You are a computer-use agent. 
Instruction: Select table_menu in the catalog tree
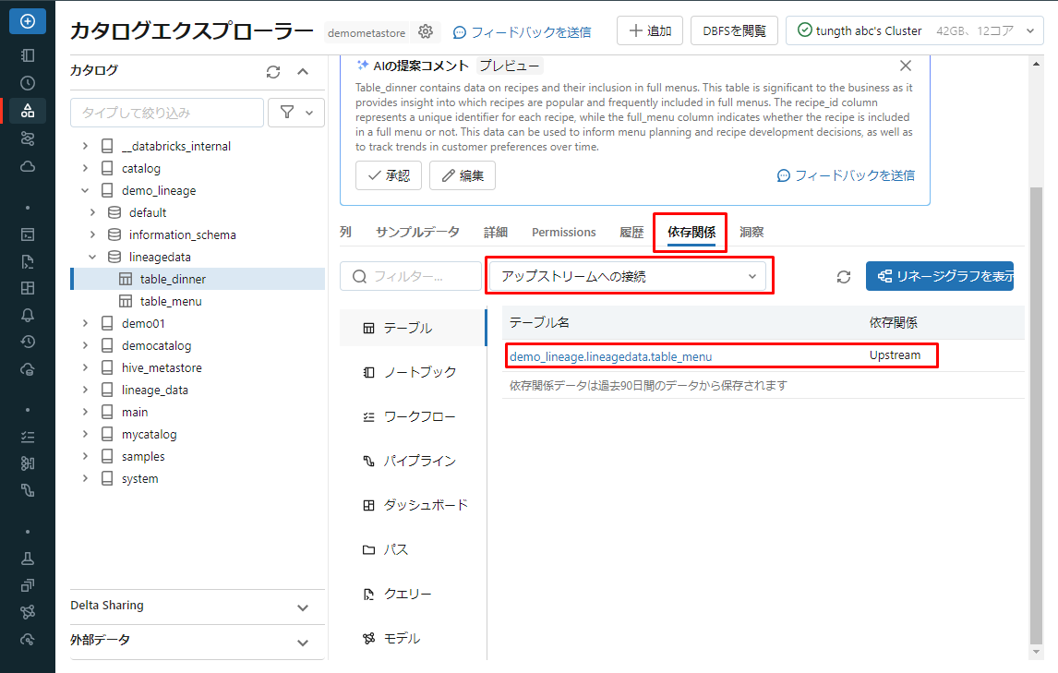(171, 301)
